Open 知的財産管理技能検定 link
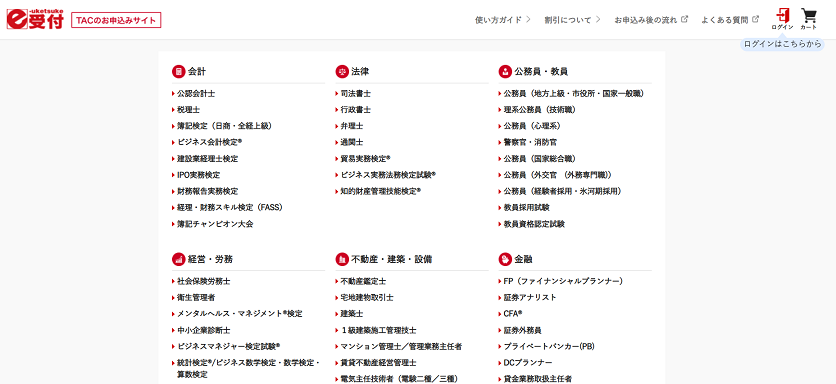 coord(381,191)
